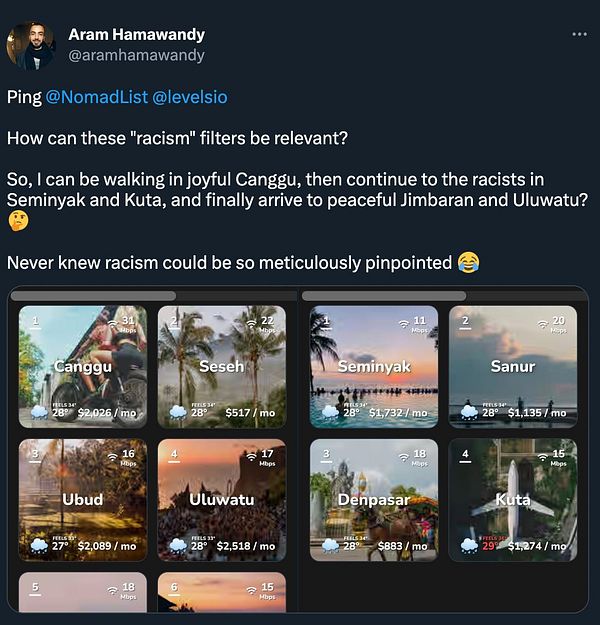Click the right panel's horizontal scrollbar
Image resolution: width=600 pixels, height=625 pixels.
click(x=384, y=296)
